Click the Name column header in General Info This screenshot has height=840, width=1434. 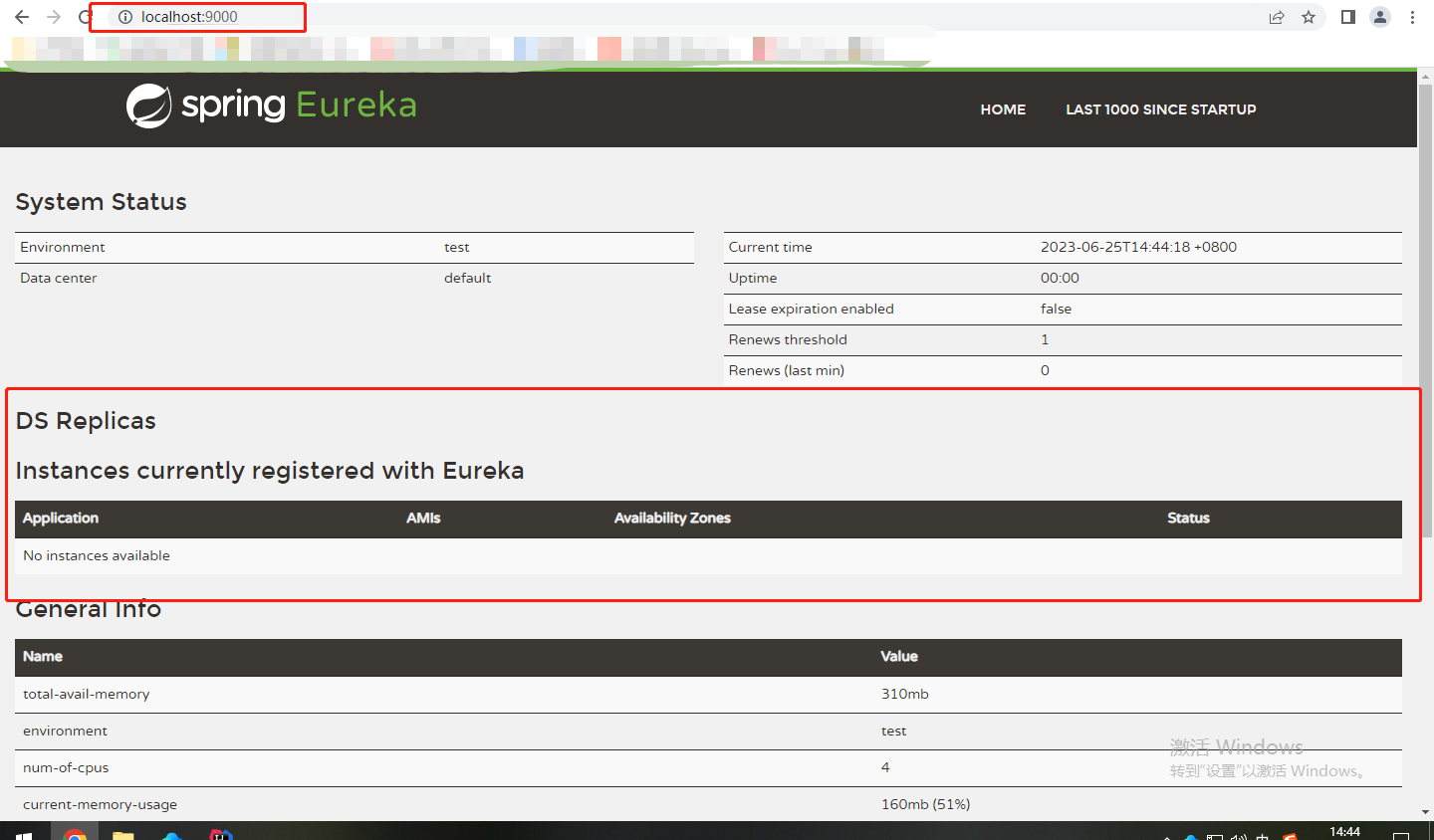click(x=43, y=657)
